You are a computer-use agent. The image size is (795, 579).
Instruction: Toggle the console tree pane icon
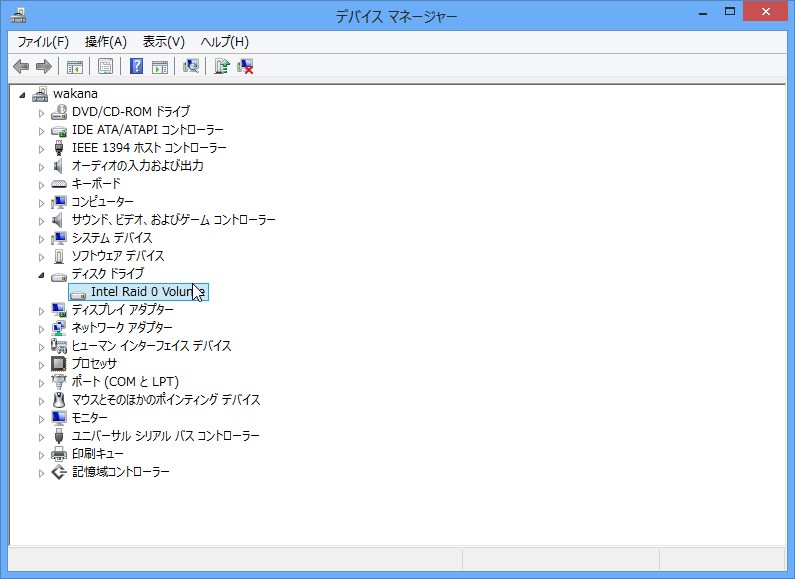(74, 66)
